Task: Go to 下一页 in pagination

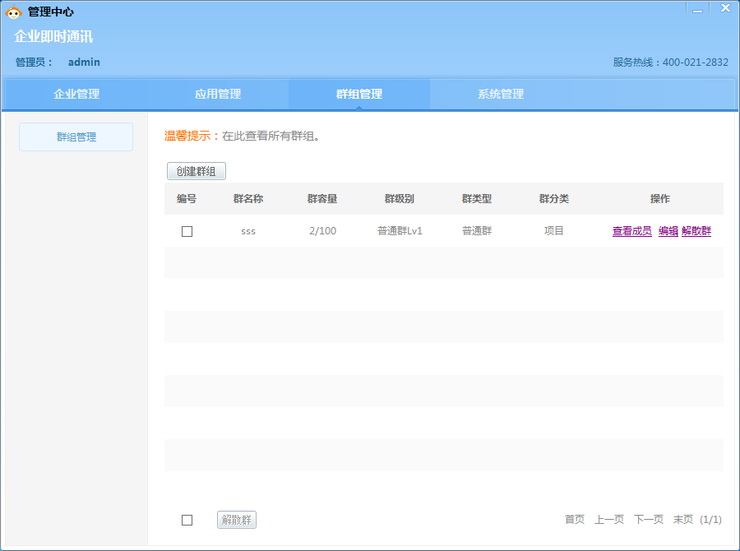Action: [648, 520]
